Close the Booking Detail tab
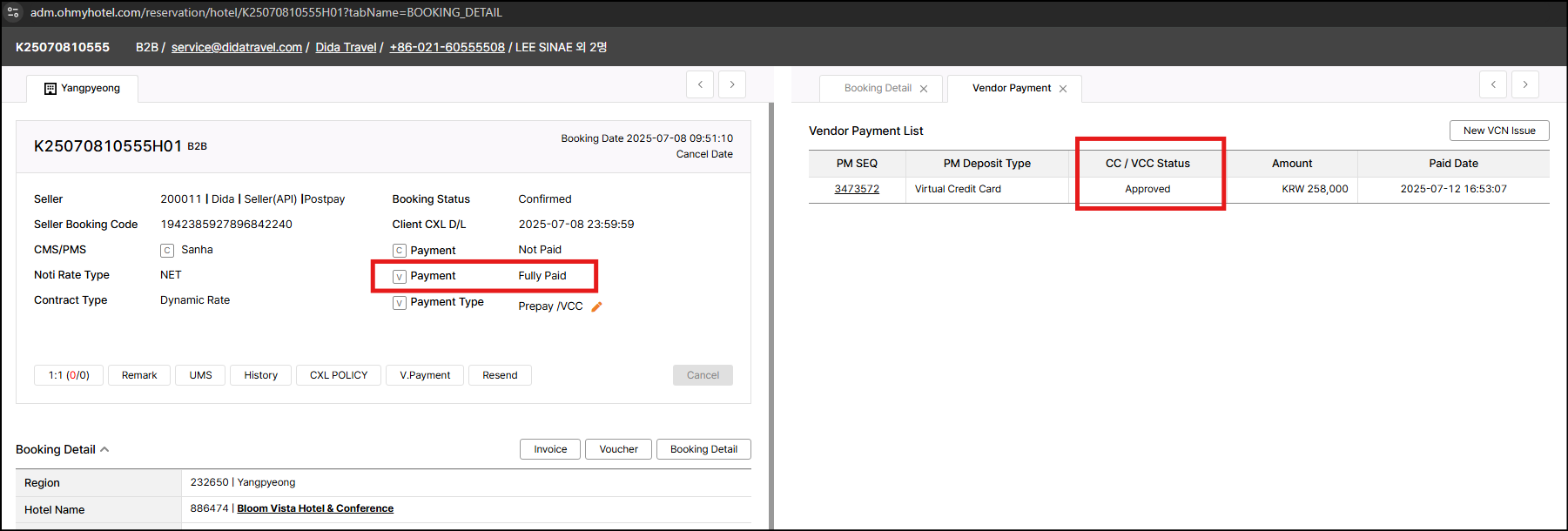 click(x=924, y=89)
